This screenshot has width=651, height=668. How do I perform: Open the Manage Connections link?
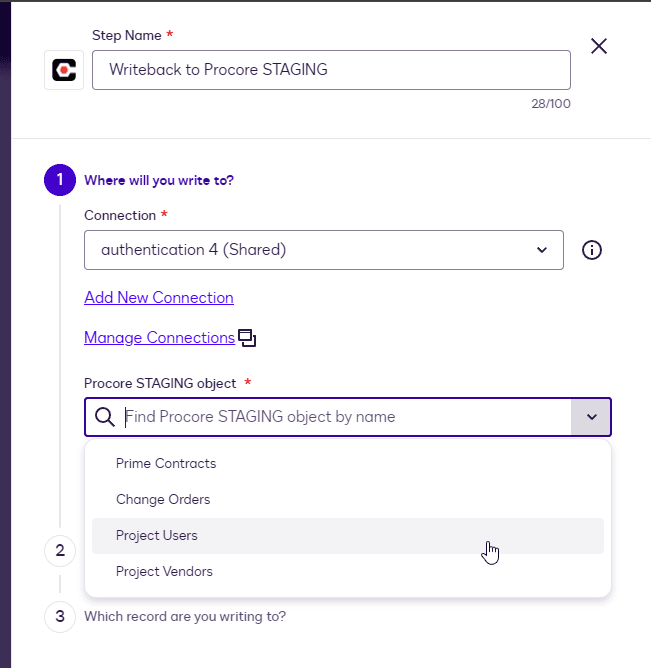(x=159, y=338)
